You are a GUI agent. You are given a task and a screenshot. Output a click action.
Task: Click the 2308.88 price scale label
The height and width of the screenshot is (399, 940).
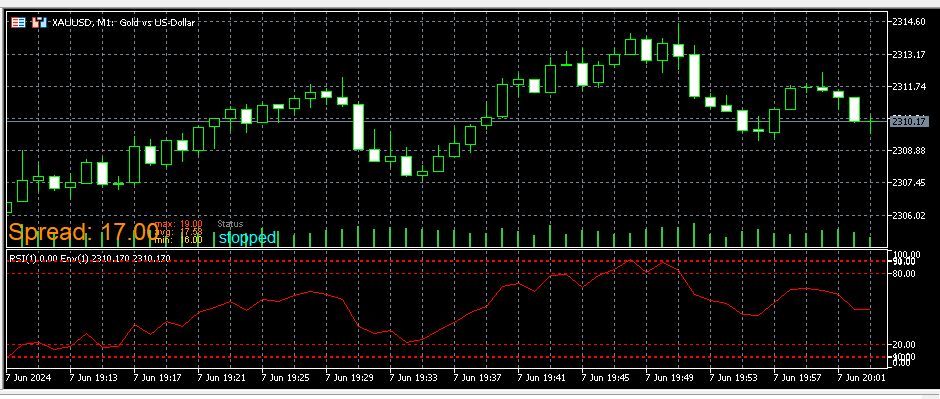(909, 150)
